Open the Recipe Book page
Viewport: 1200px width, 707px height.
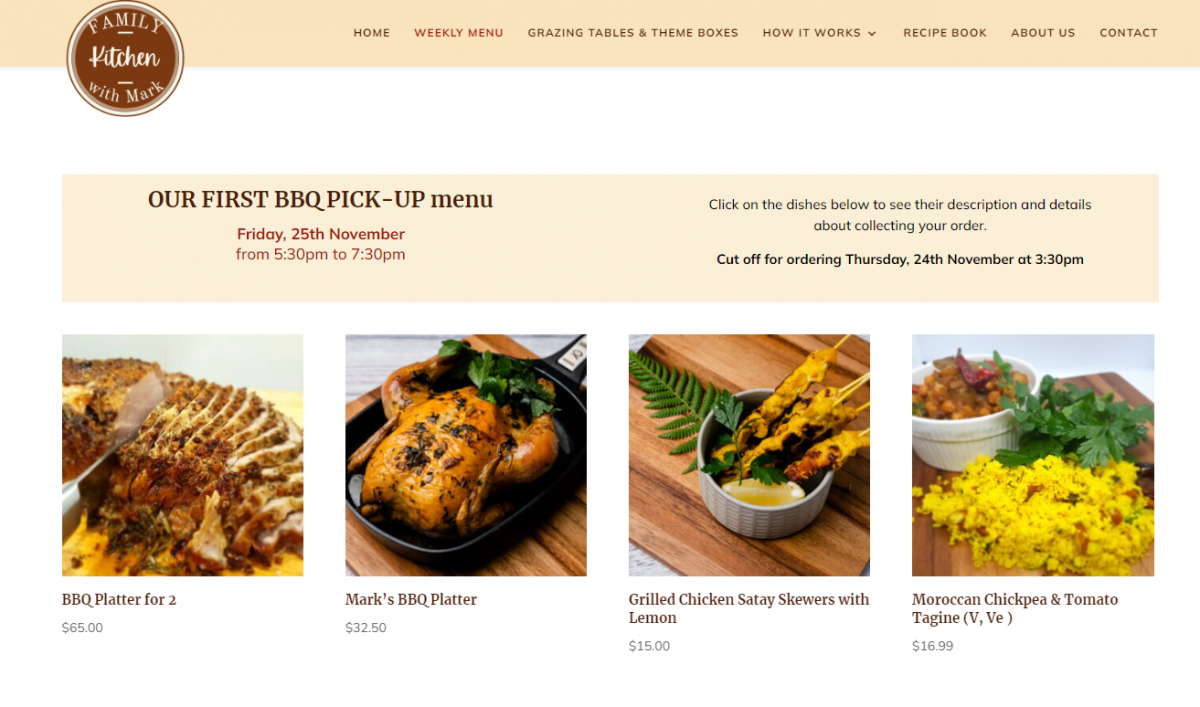tap(945, 33)
